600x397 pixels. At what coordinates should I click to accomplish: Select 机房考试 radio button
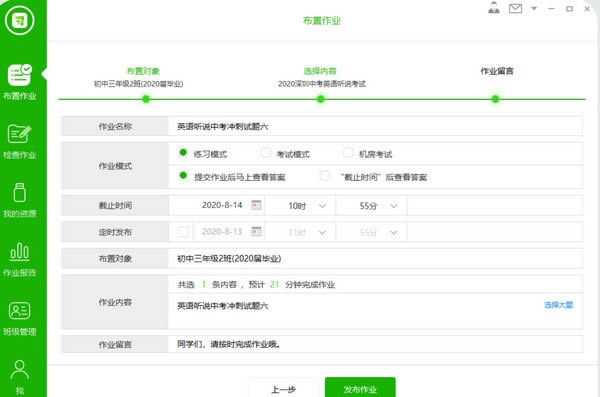tap(348, 152)
